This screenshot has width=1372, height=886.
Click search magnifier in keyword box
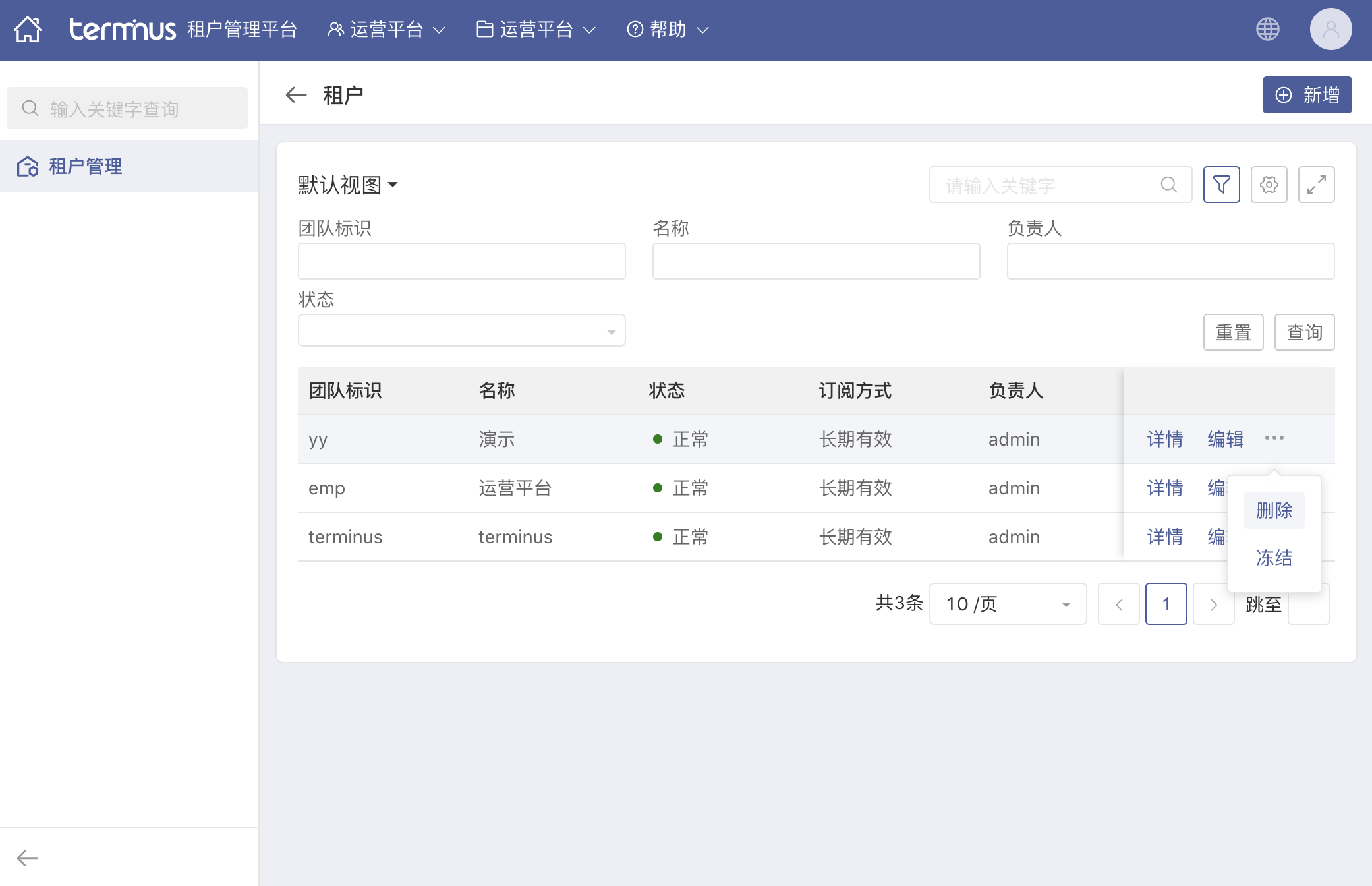(1169, 185)
